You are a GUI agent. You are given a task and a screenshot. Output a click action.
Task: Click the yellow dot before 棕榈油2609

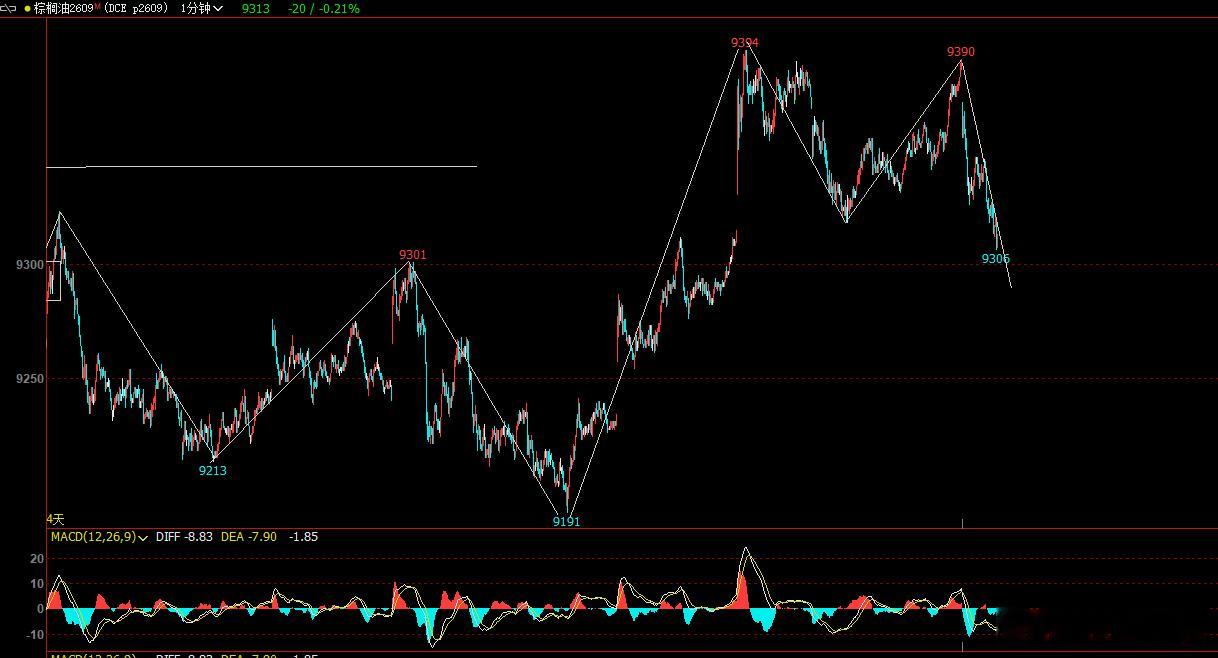[x=27, y=8]
